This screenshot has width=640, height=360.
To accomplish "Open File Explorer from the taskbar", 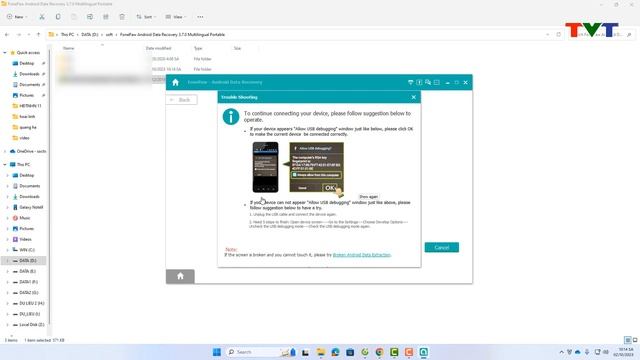I will tap(321, 352).
